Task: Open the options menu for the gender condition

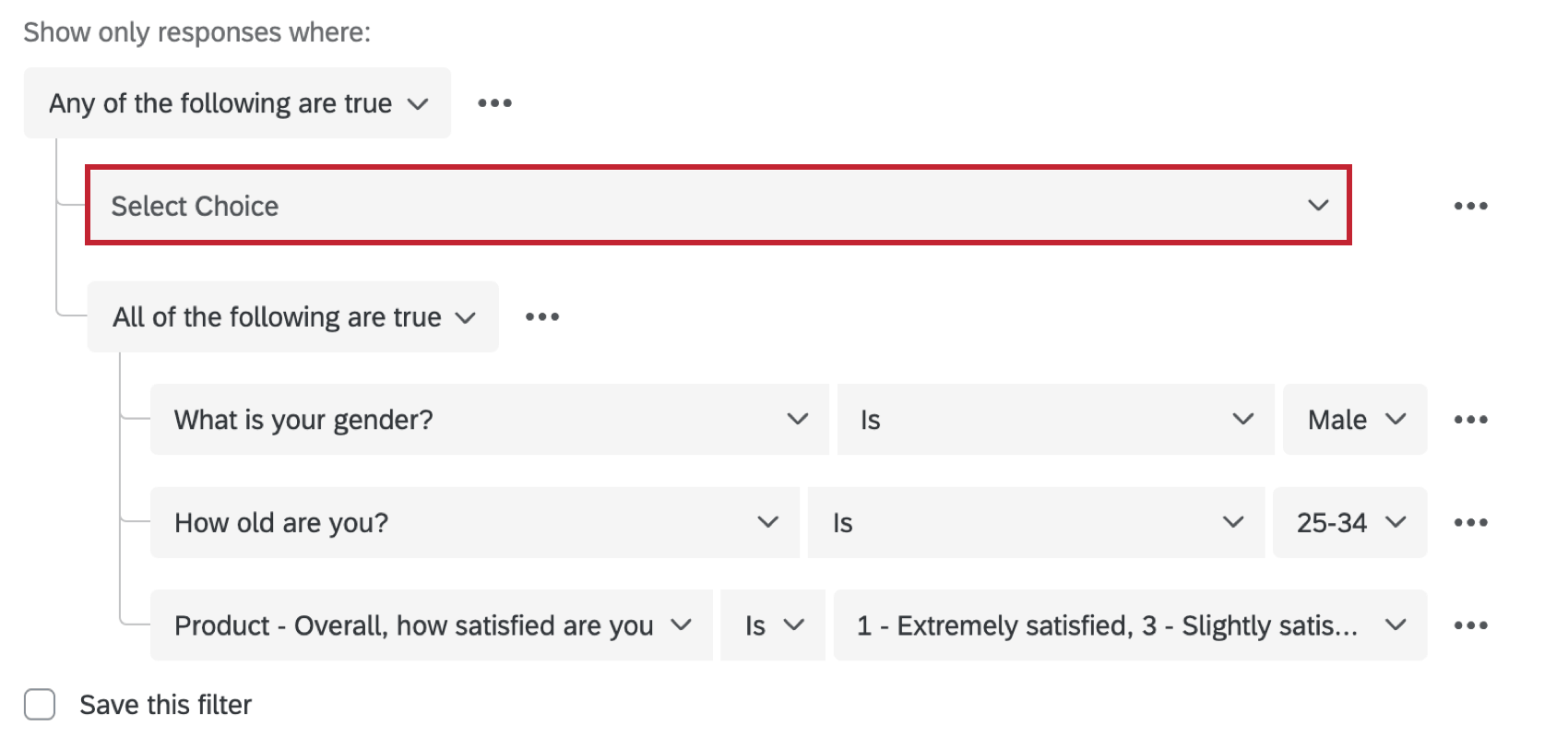Action: [1470, 420]
